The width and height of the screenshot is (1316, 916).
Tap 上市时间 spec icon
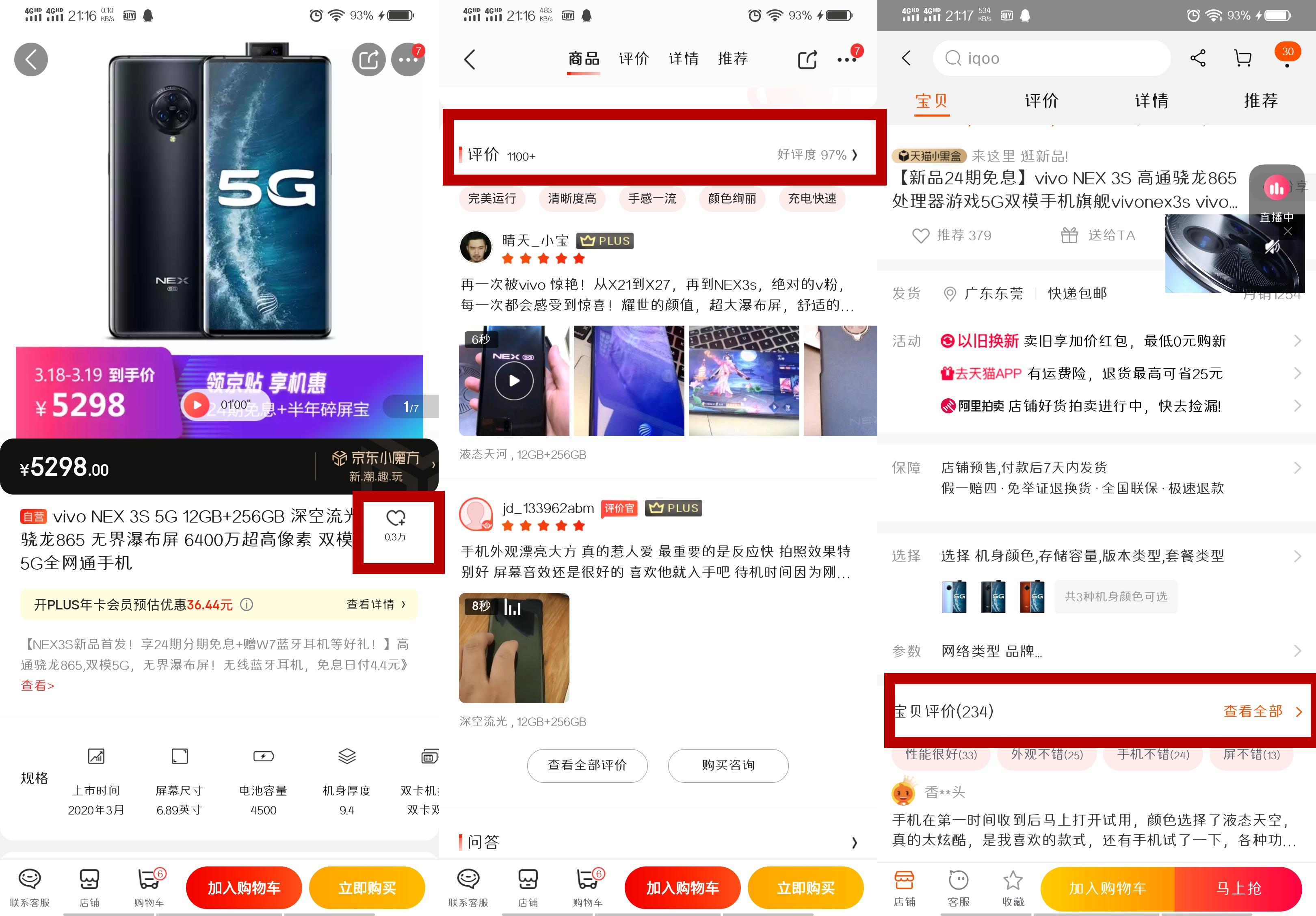click(x=96, y=756)
